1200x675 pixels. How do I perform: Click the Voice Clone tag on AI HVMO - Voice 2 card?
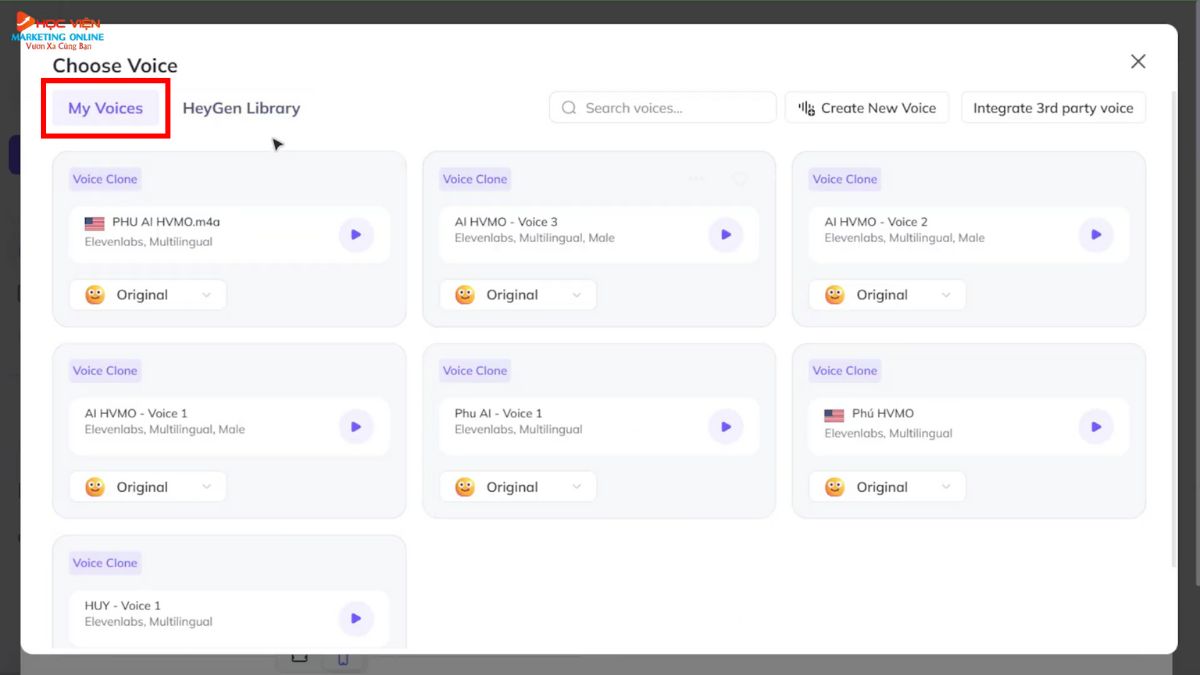[x=845, y=179]
